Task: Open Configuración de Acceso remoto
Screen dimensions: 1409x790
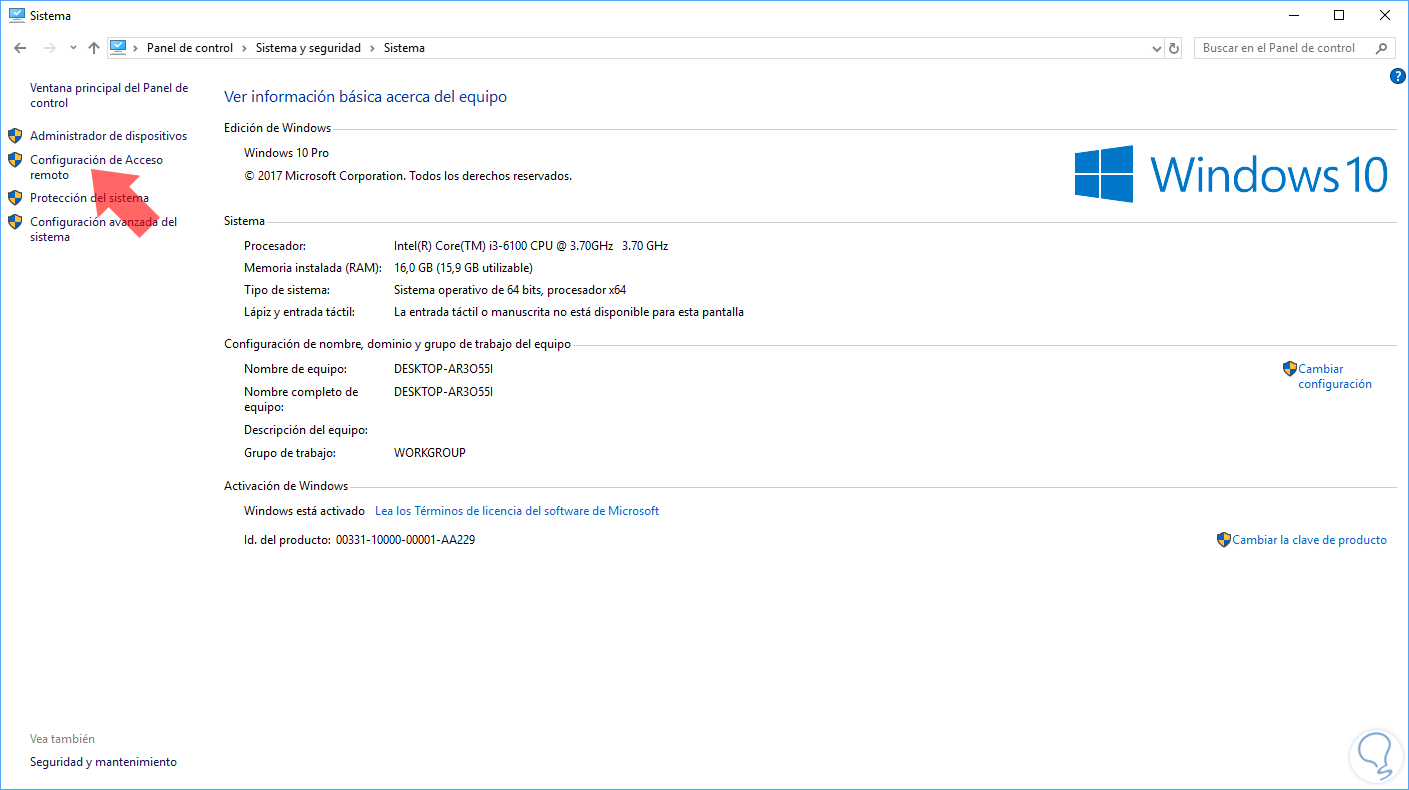Action: pyautogui.click(x=96, y=167)
